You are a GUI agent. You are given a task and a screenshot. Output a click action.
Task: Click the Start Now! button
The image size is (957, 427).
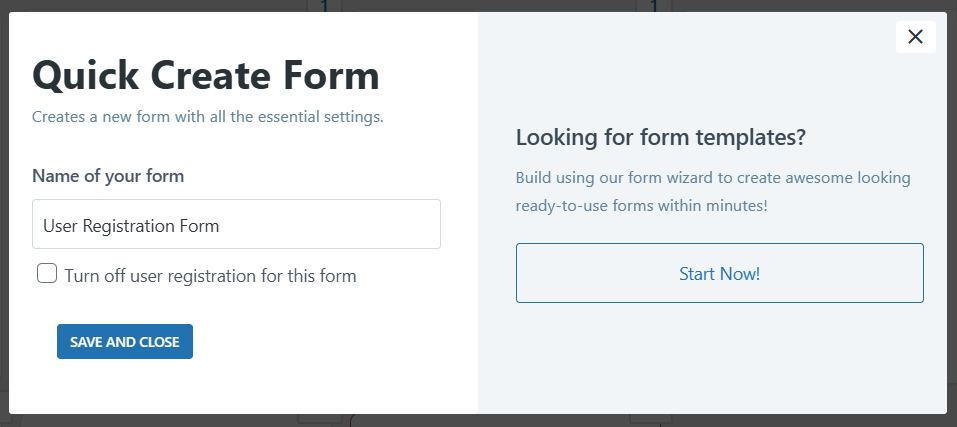point(720,273)
